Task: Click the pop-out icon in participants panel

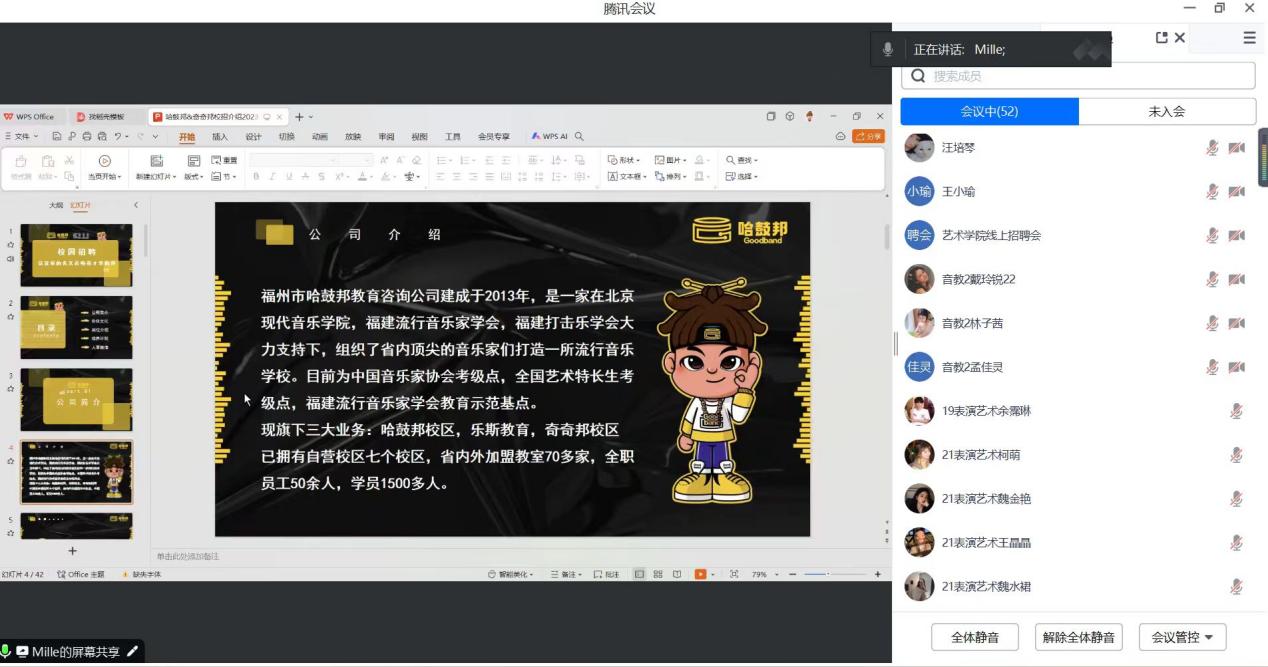Action: (x=1161, y=38)
